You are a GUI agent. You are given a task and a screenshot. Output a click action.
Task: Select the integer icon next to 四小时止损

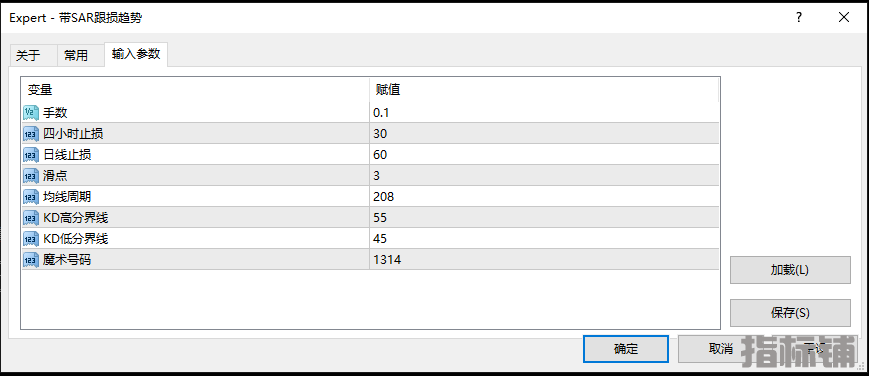coord(30,134)
